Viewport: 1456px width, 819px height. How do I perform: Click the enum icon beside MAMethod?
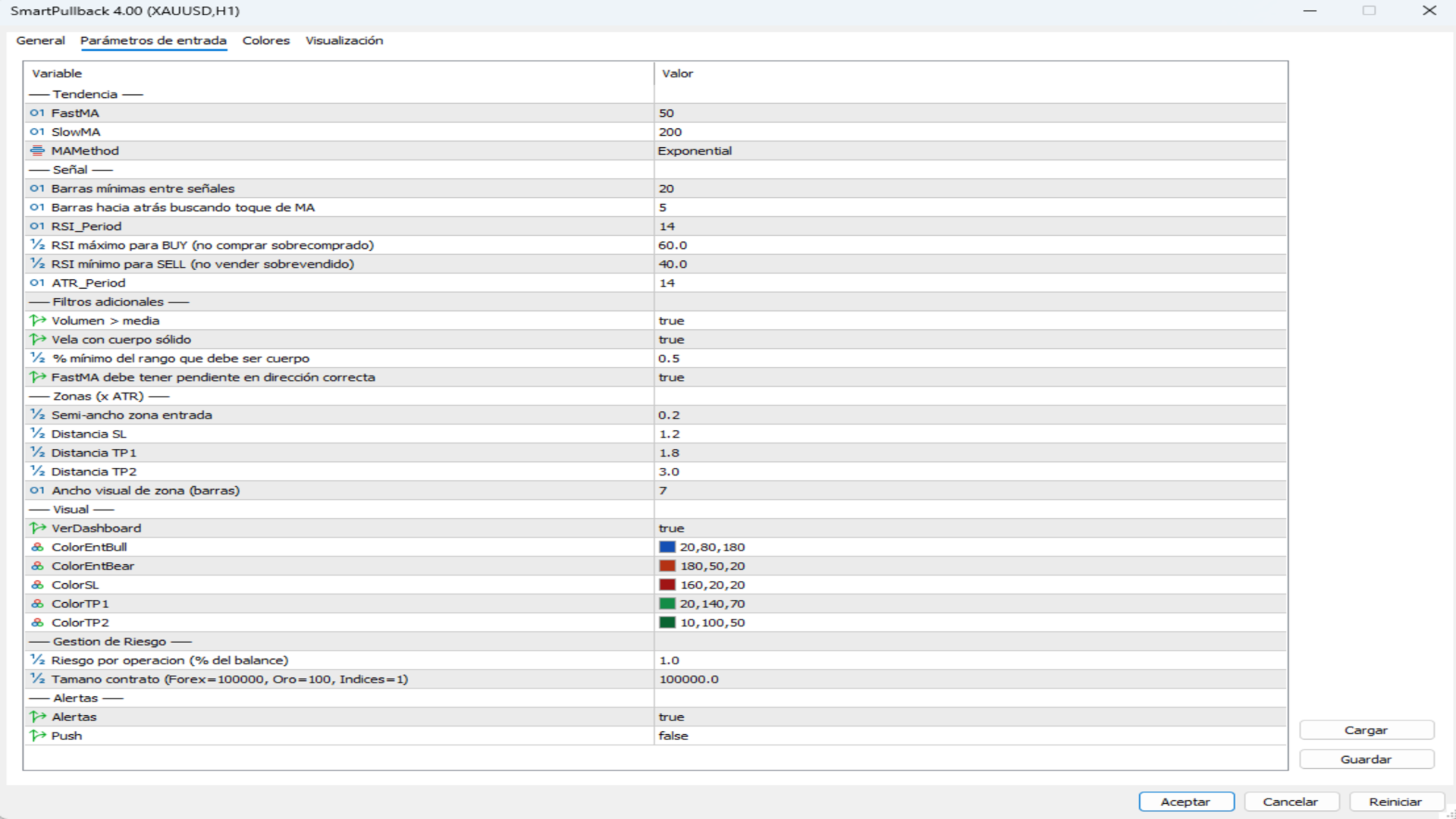(x=37, y=151)
